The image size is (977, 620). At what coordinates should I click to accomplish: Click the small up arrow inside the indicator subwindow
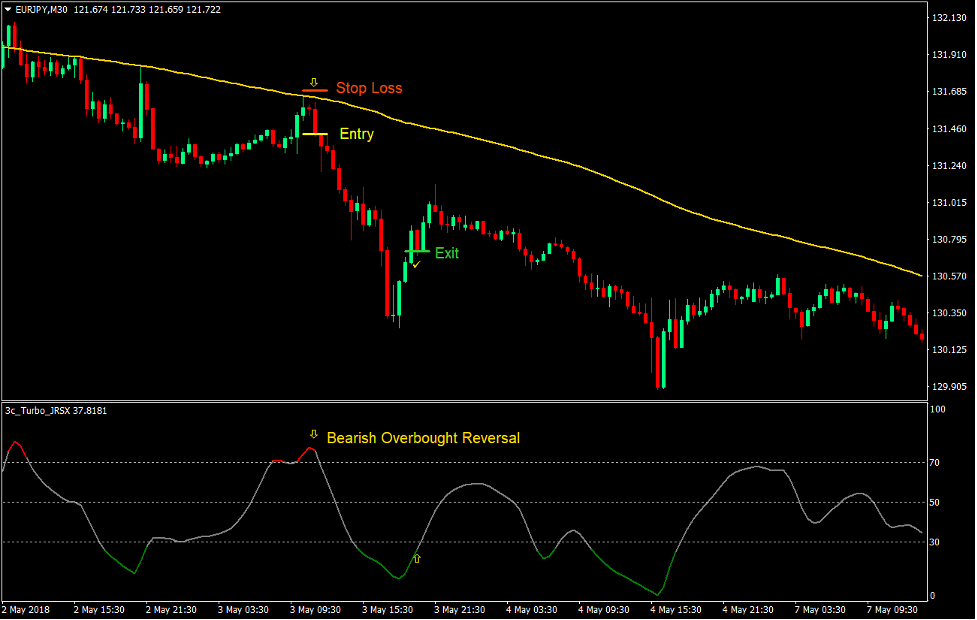(415, 559)
